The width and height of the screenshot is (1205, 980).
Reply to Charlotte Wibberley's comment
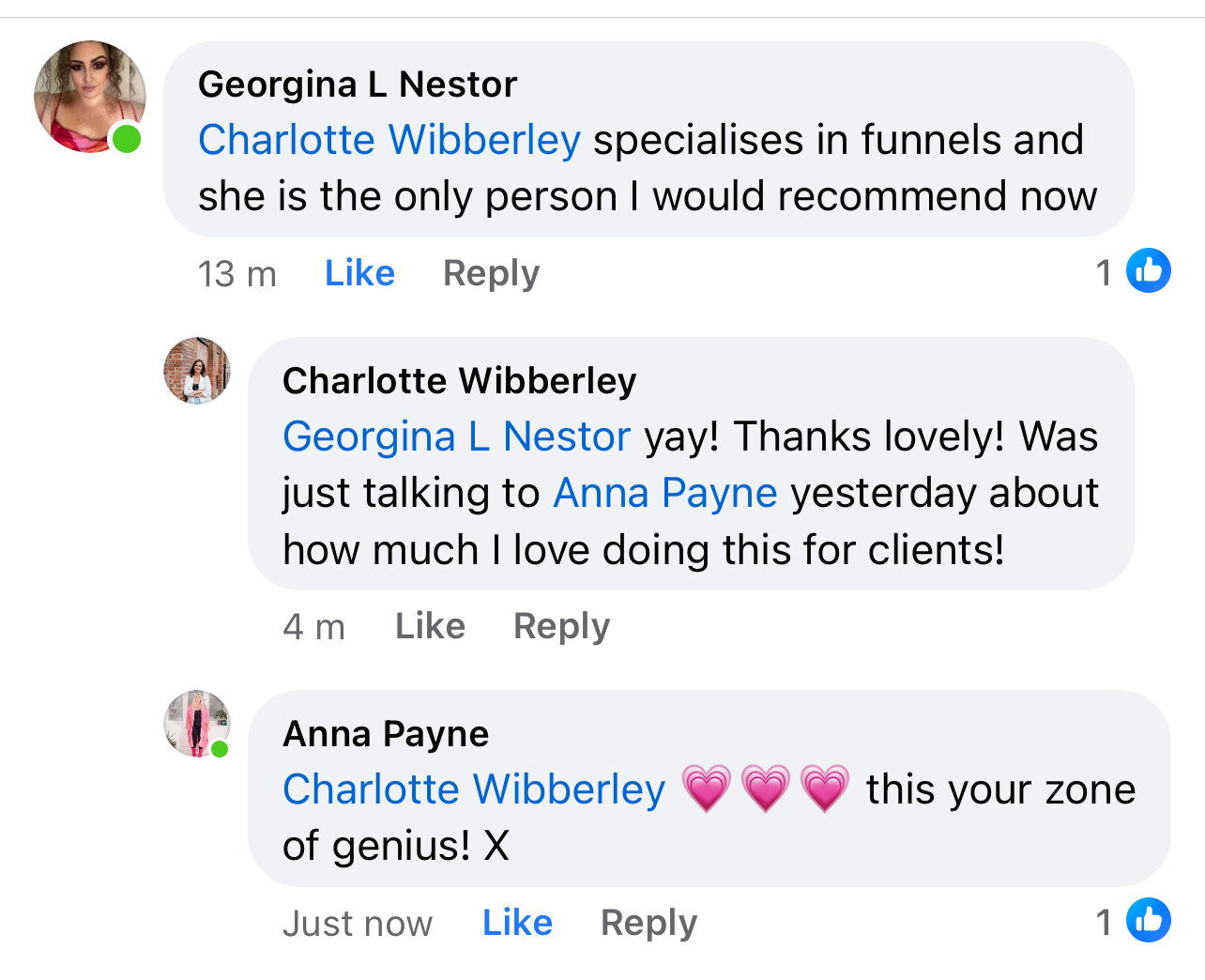coord(561,626)
